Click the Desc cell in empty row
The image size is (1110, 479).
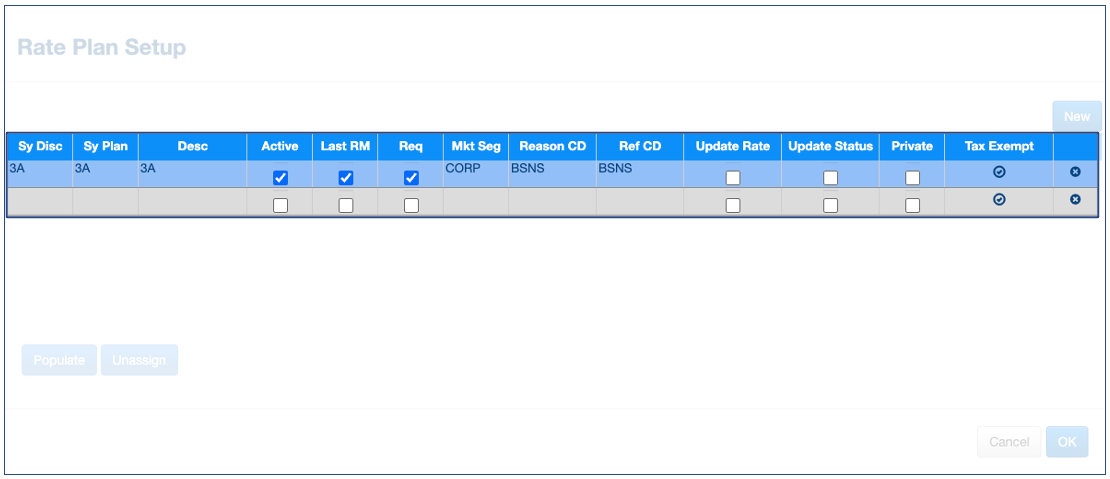(192, 202)
